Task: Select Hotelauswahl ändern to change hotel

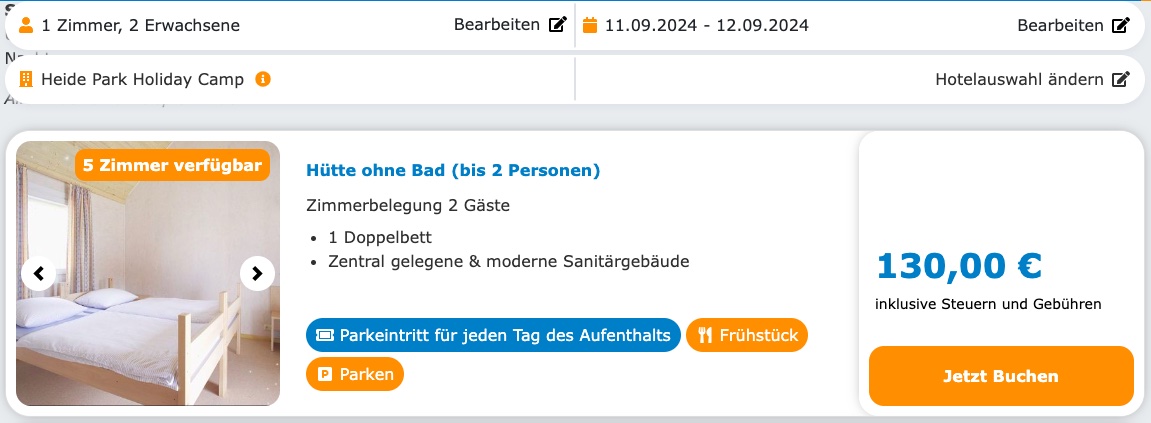Action: click(x=1019, y=79)
